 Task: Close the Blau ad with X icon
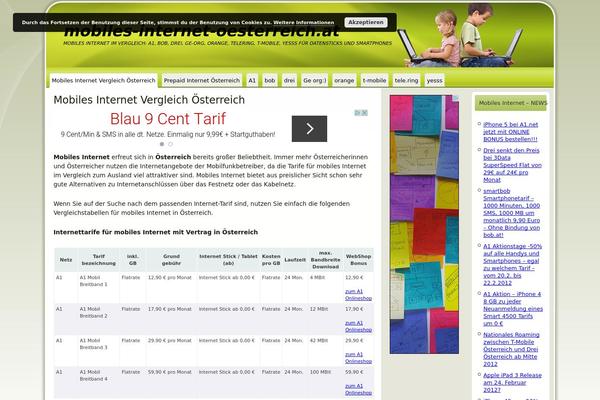click(x=365, y=113)
